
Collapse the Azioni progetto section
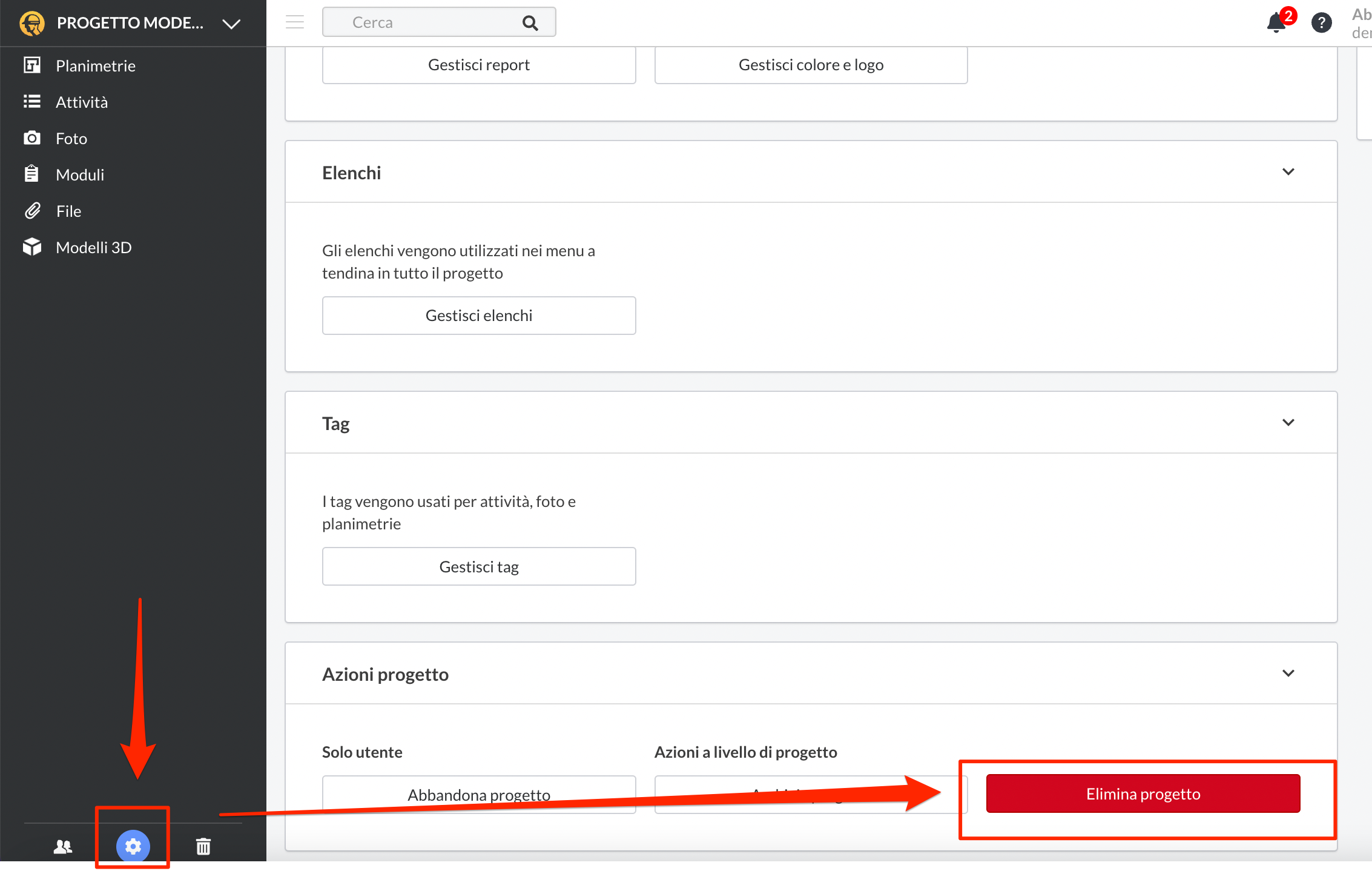[x=1288, y=674]
